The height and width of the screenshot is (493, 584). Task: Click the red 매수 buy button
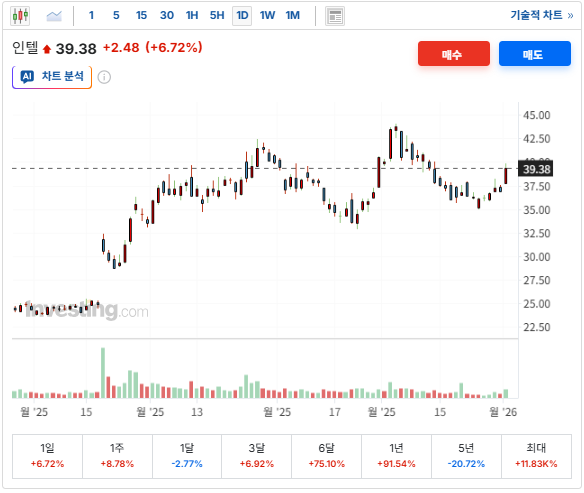click(x=454, y=54)
